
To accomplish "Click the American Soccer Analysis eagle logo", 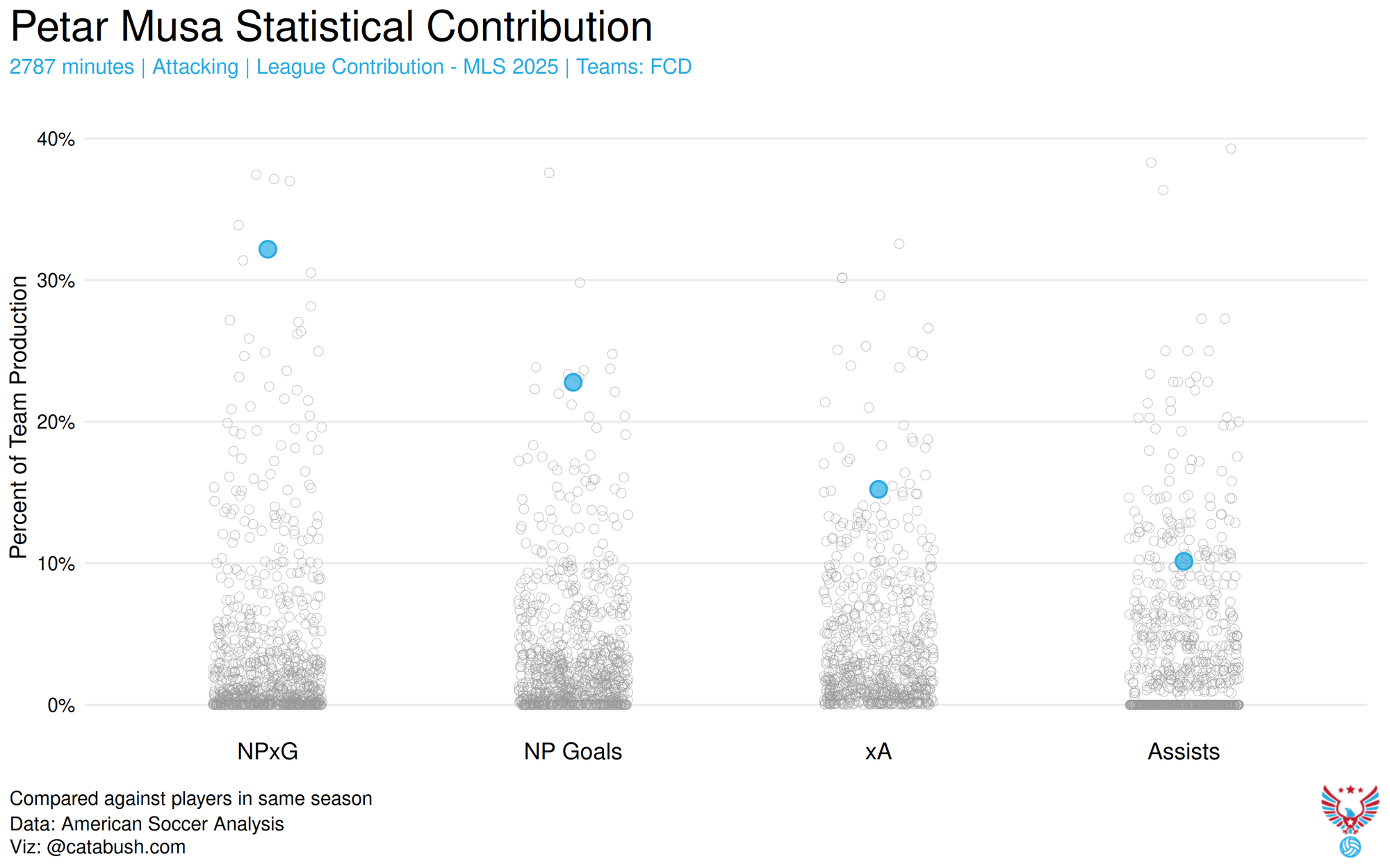I will click(x=1350, y=809).
